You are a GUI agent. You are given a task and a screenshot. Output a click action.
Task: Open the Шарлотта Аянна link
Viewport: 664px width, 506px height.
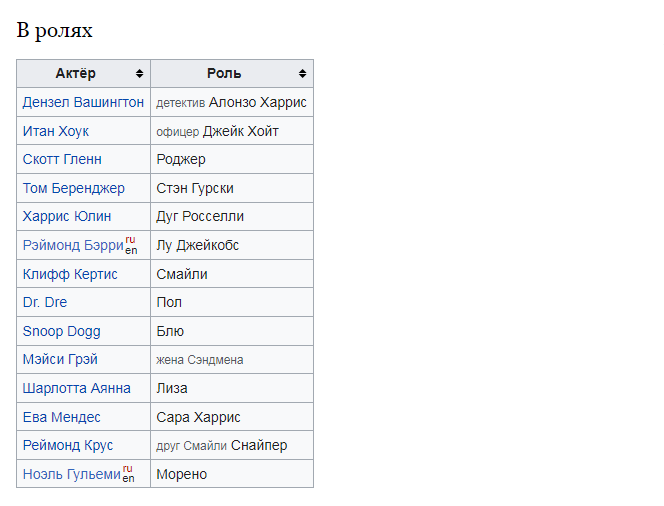77,388
